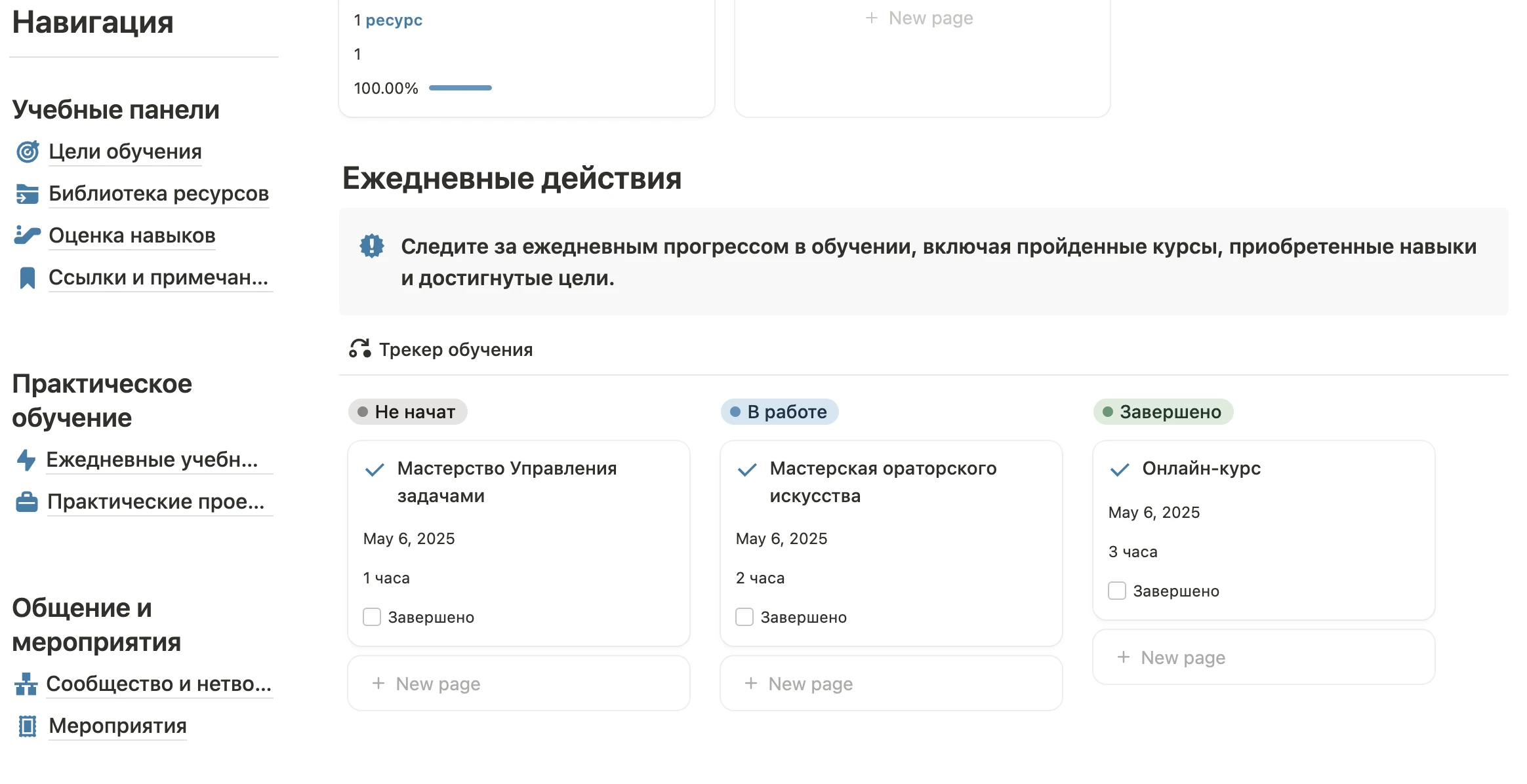The height and width of the screenshot is (784, 1527).
Task: Click the Мероприятия ticket icon
Action: coord(27,726)
